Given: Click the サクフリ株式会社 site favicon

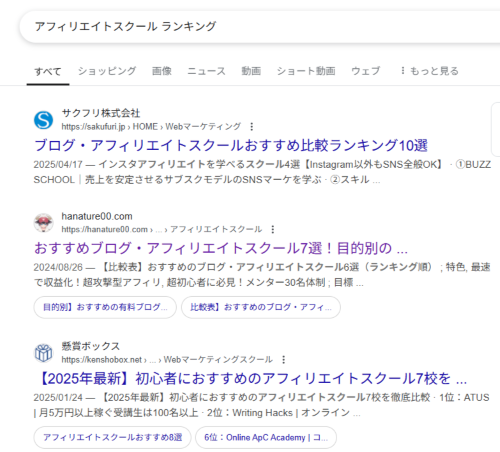Looking at the screenshot, I should (x=43, y=120).
